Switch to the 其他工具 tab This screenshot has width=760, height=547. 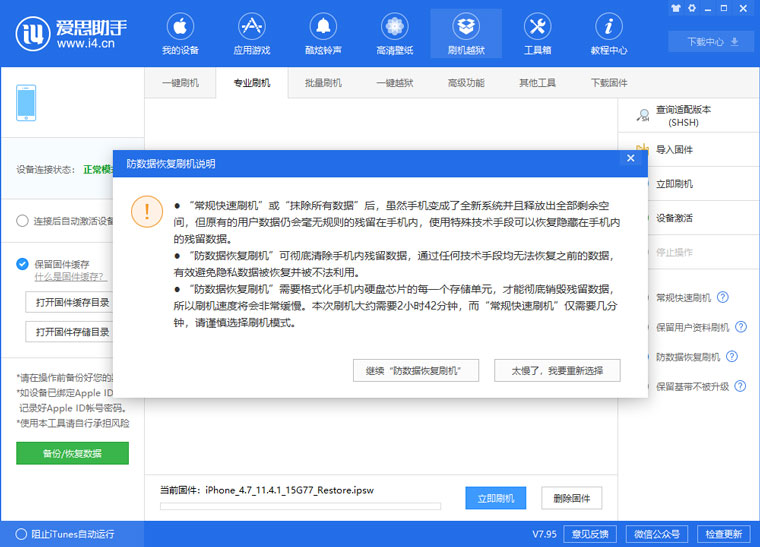click(x=537, y=83)
